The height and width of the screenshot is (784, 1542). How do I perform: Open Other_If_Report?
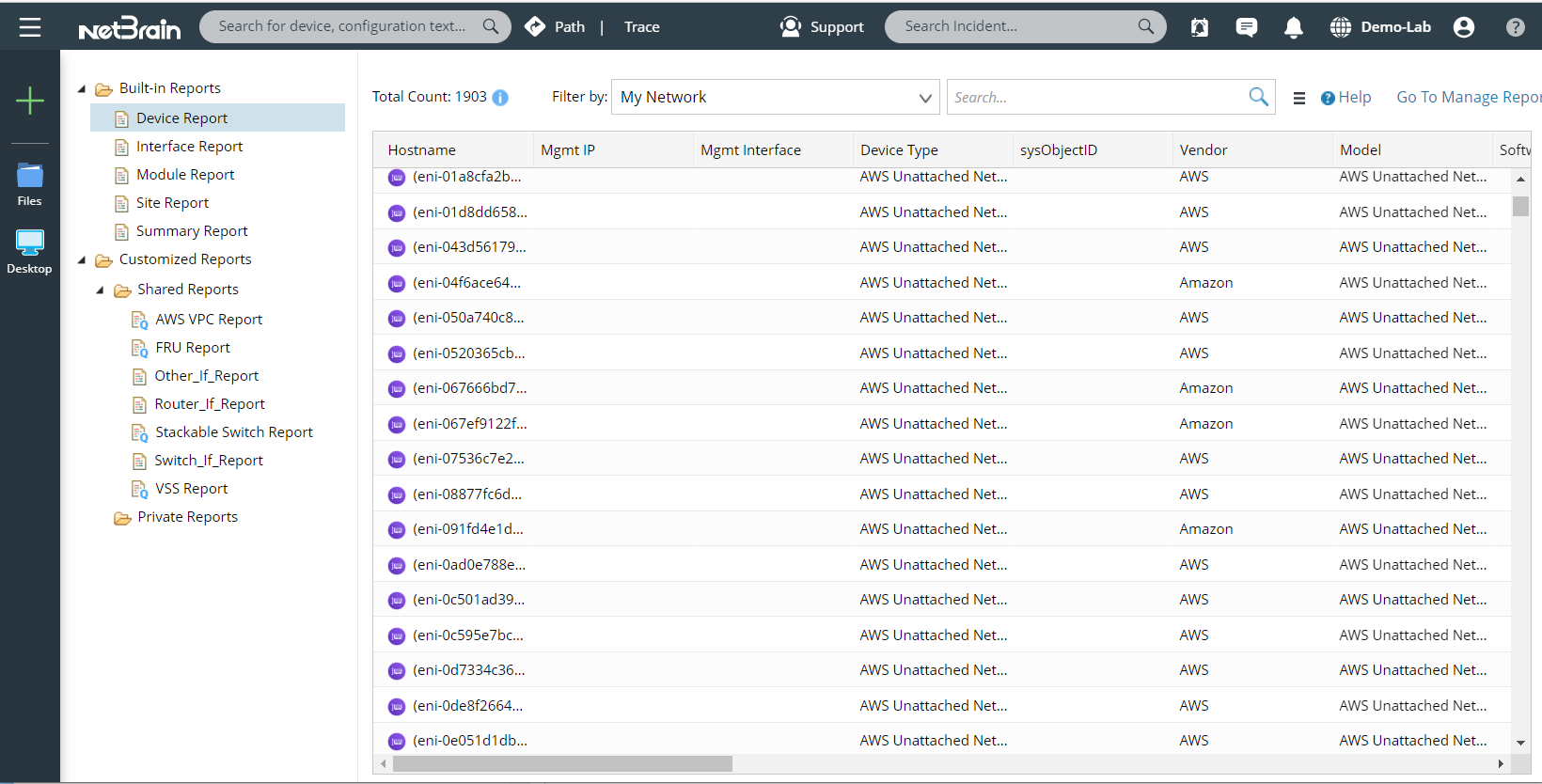point(207,376)
